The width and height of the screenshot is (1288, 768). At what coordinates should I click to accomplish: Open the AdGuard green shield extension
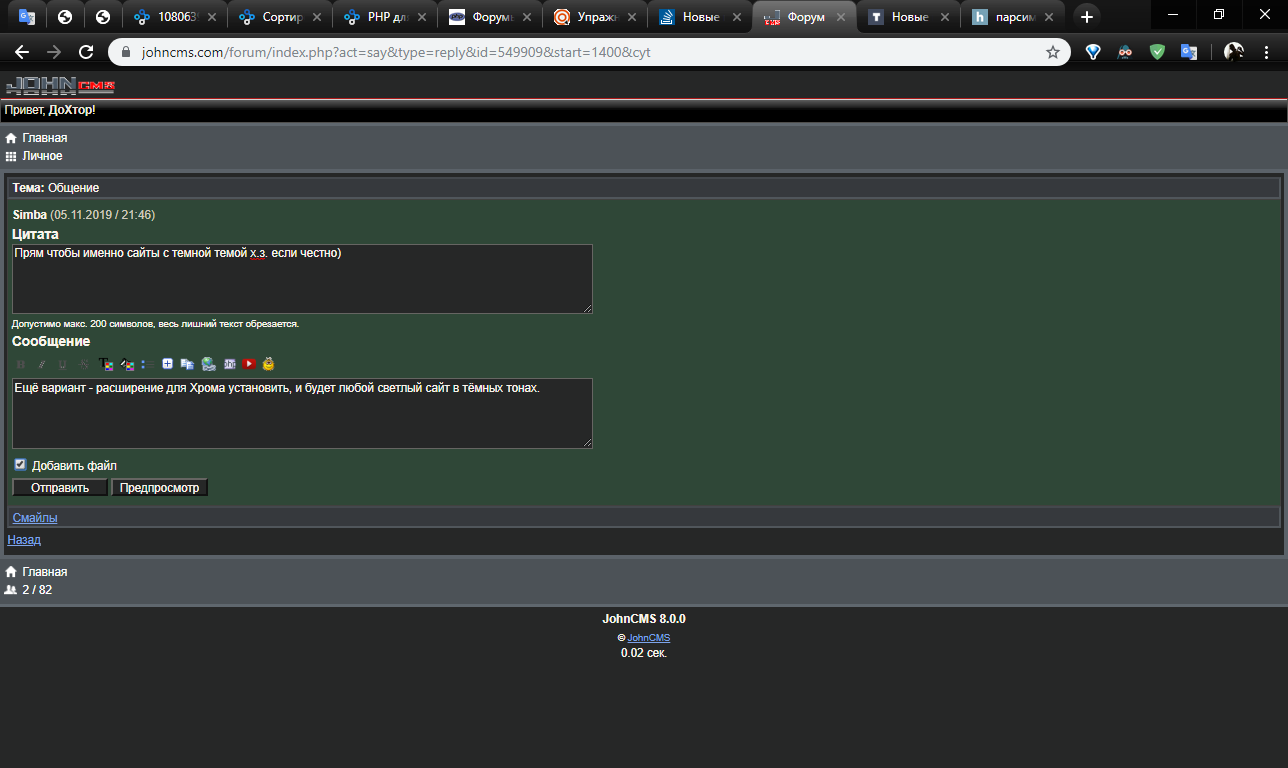click(x=1157, y=52)
